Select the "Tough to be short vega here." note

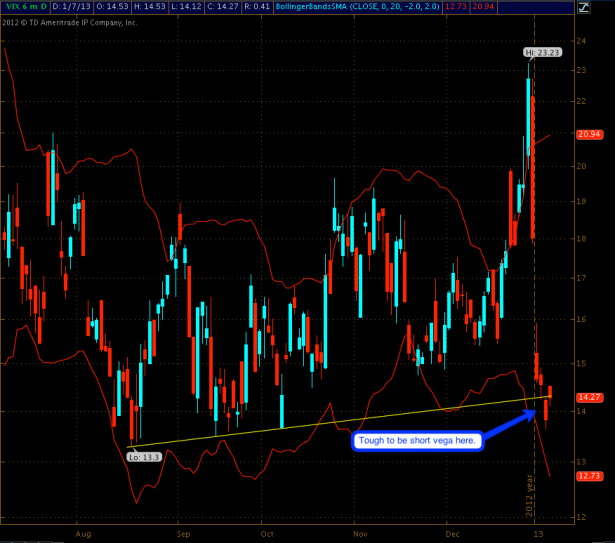[417, 440]
